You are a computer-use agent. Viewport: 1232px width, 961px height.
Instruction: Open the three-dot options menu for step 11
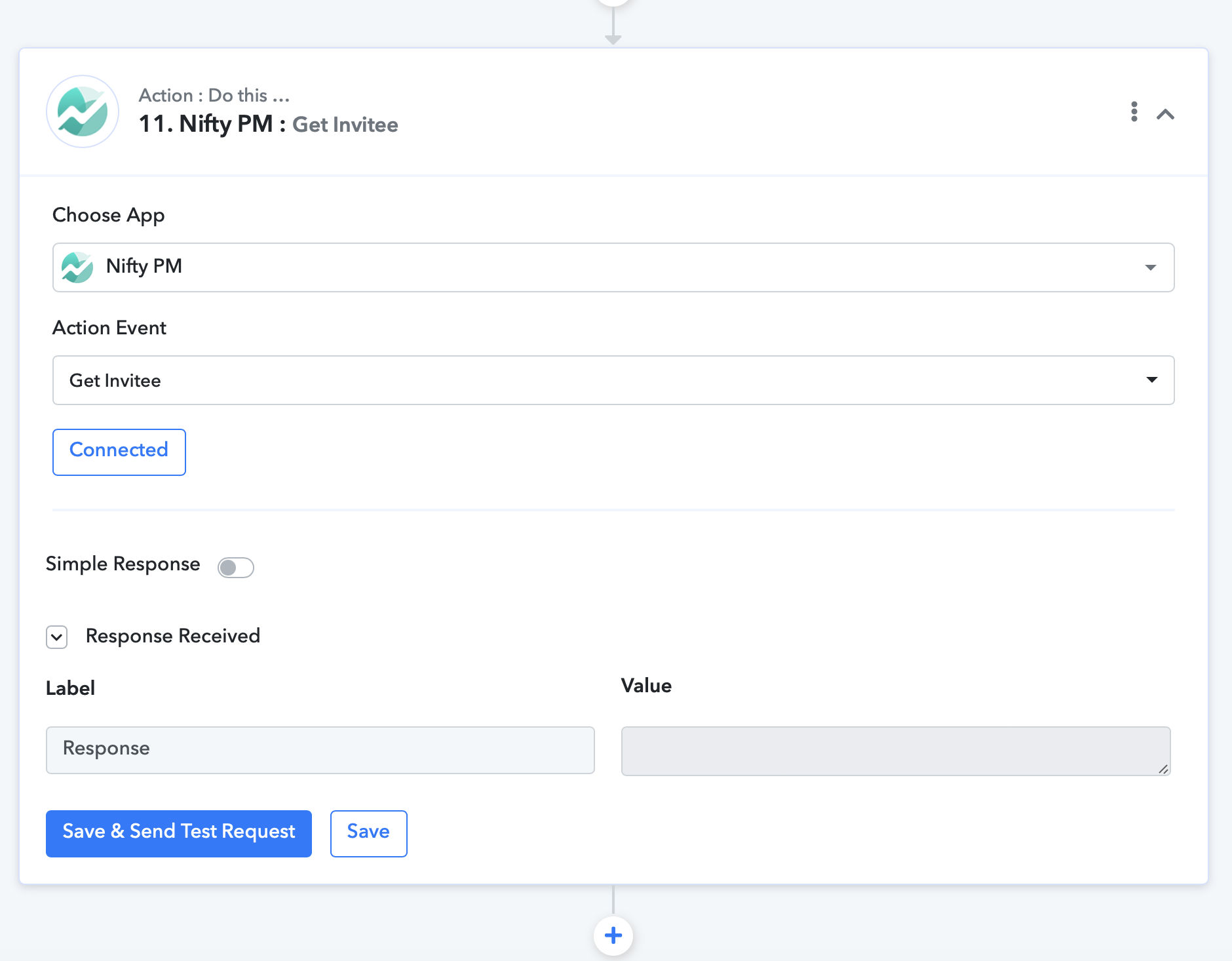coord(1134,111)
